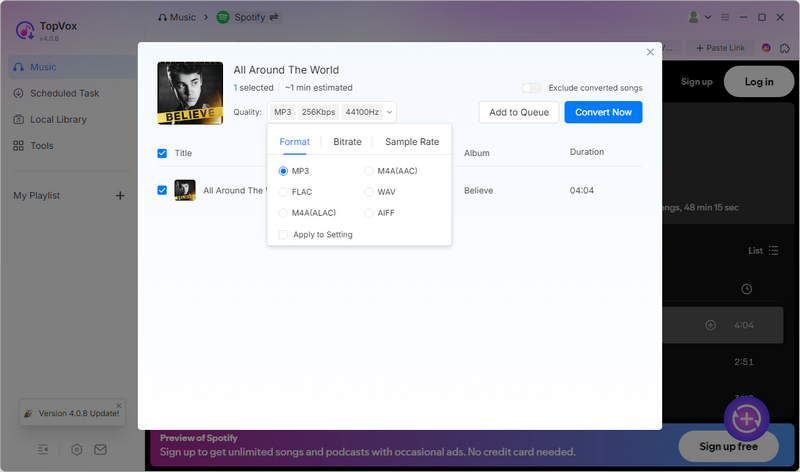
Task: Switch the Spotify source selector
Action: 249,17
